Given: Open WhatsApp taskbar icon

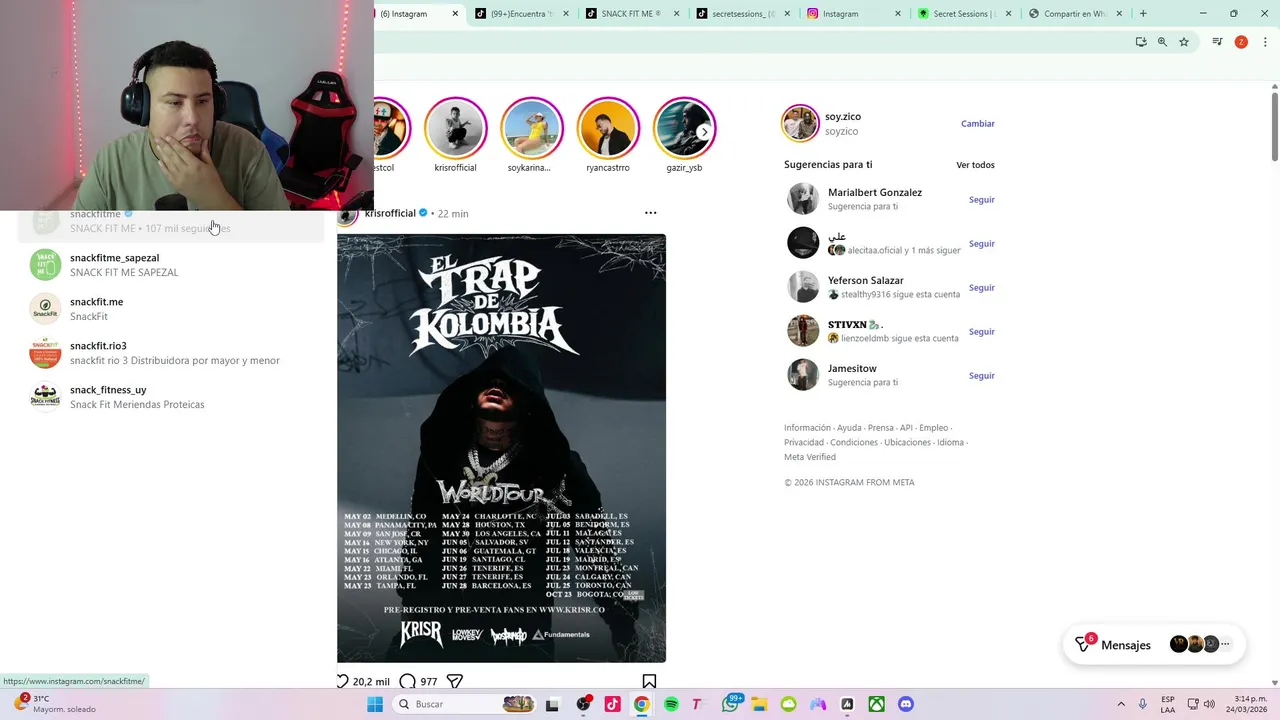Looking at the screenshot, I should click(x=731, y=704).
